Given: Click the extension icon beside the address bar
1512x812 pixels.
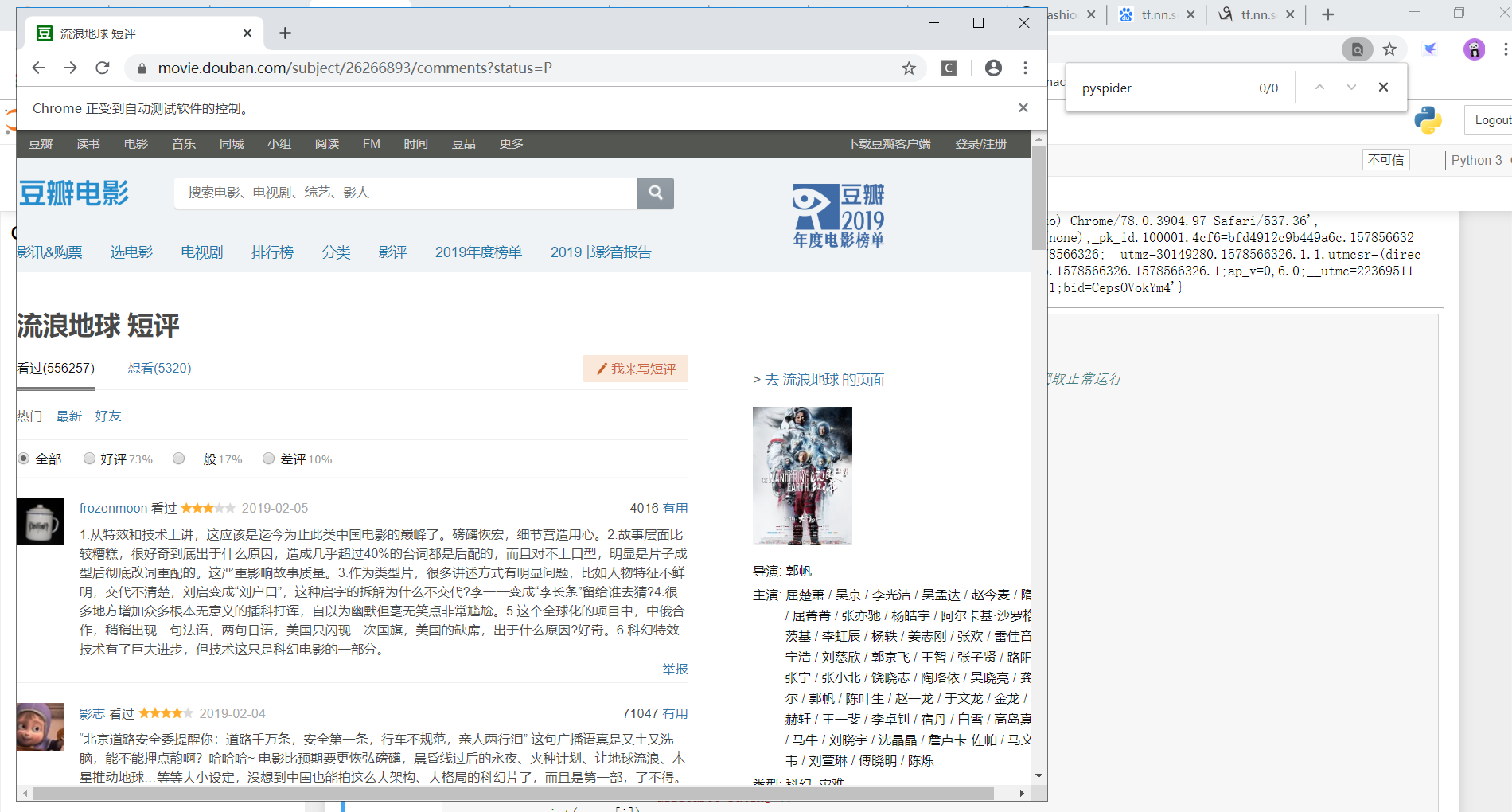Looking at the screenshot, I should tap(949, 68).
